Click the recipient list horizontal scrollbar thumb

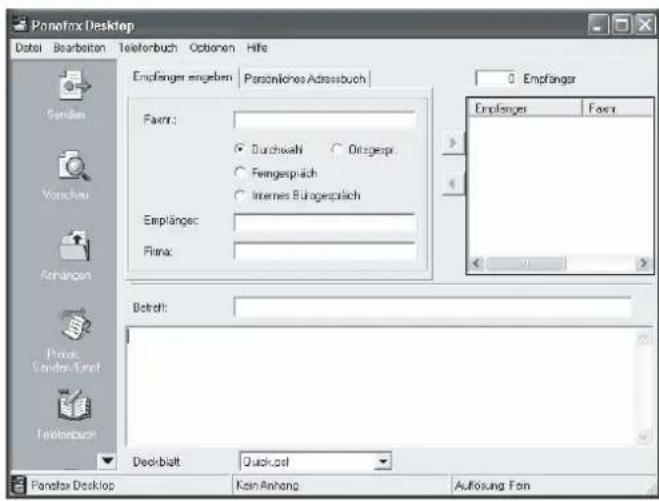tap(525, 264)
